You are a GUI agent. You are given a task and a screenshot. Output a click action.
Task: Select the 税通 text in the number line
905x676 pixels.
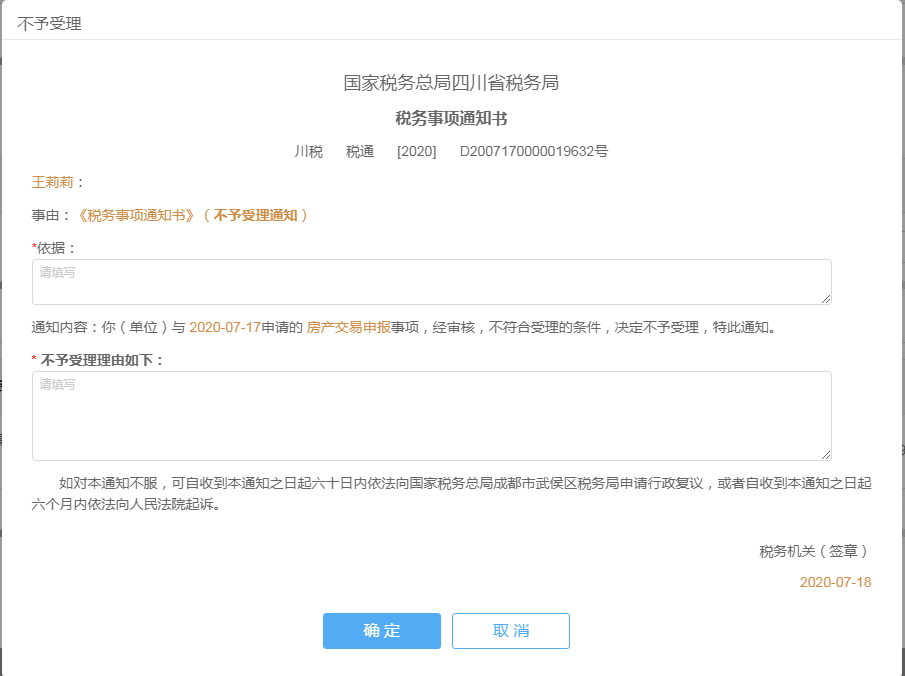pos(360,151)
